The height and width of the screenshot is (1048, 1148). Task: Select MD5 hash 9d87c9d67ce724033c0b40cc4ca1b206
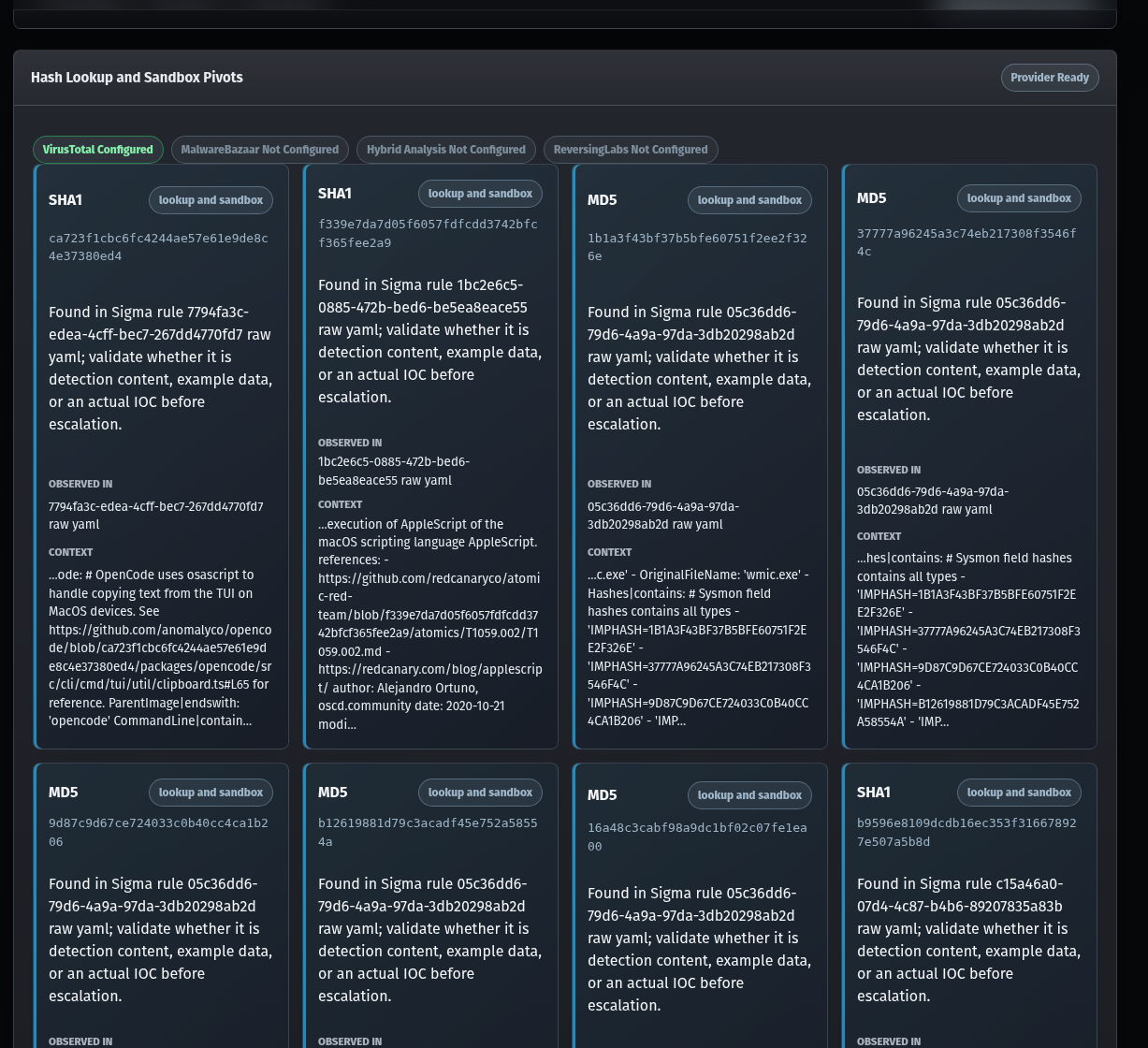[158, 833]
